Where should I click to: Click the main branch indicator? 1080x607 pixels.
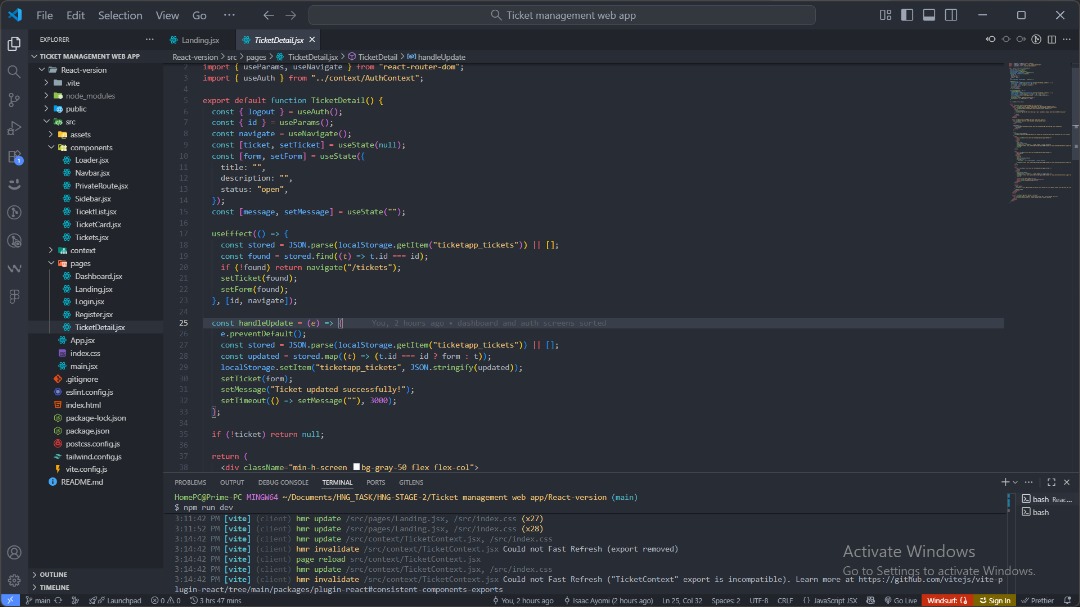(x=38, y=601)
